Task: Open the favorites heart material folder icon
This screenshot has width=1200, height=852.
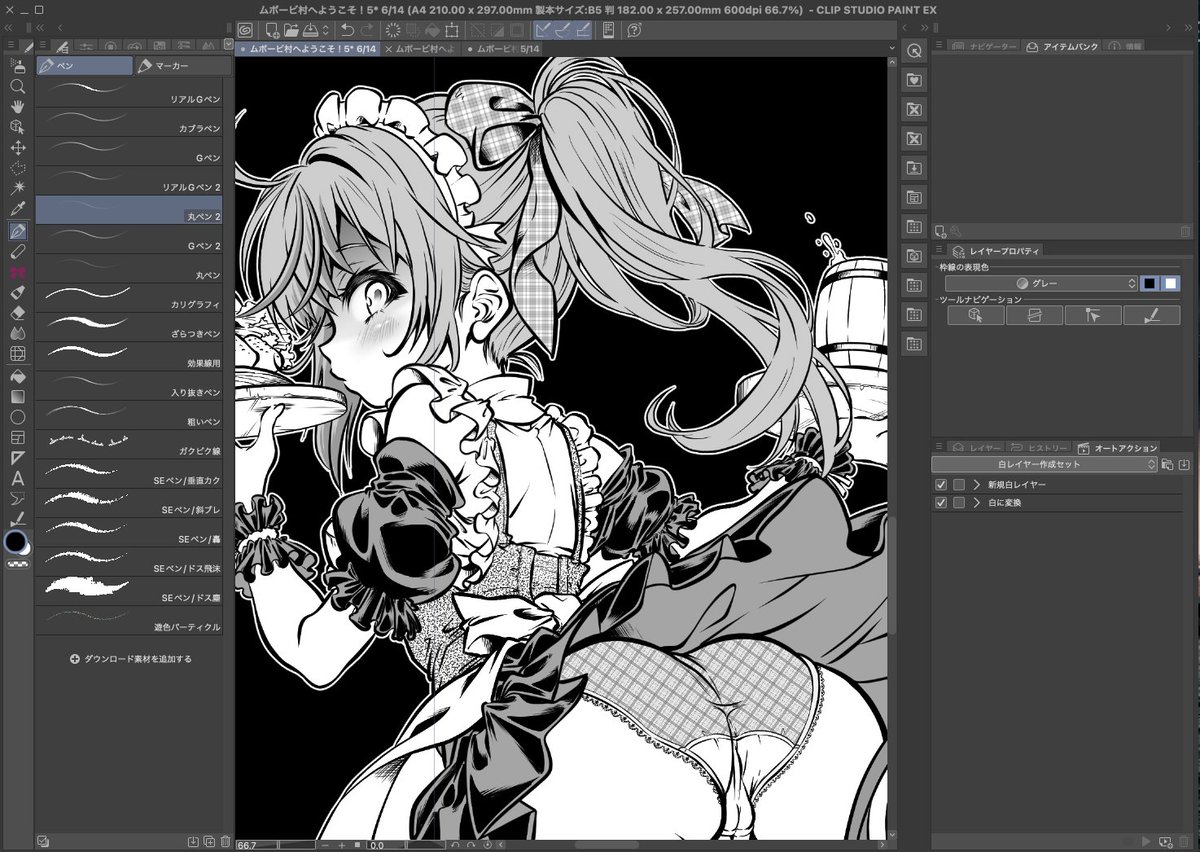Action: coord(913,79)
